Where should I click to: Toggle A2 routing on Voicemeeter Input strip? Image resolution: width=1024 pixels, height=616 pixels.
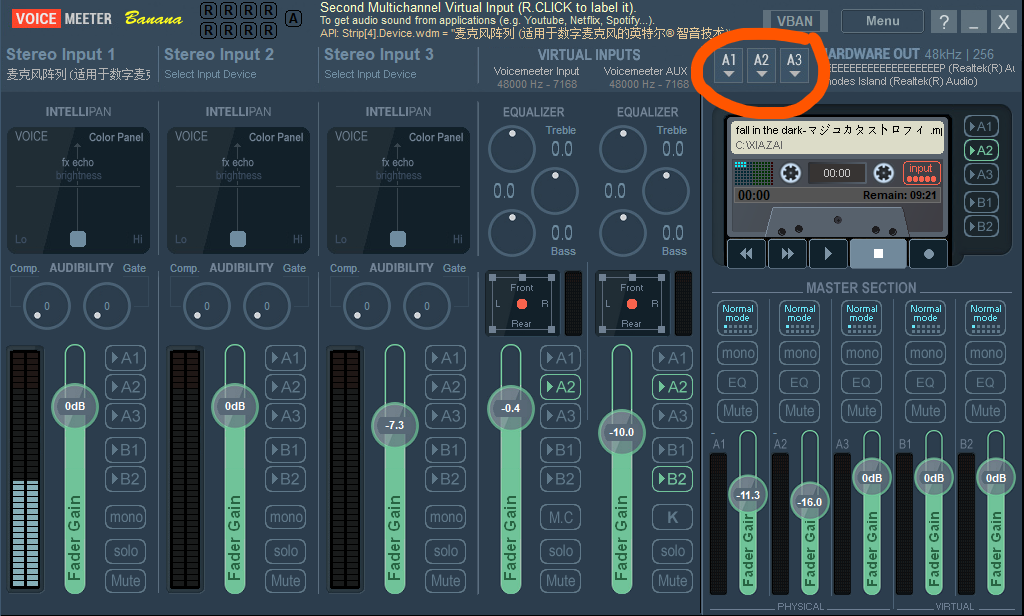[560, 387]
